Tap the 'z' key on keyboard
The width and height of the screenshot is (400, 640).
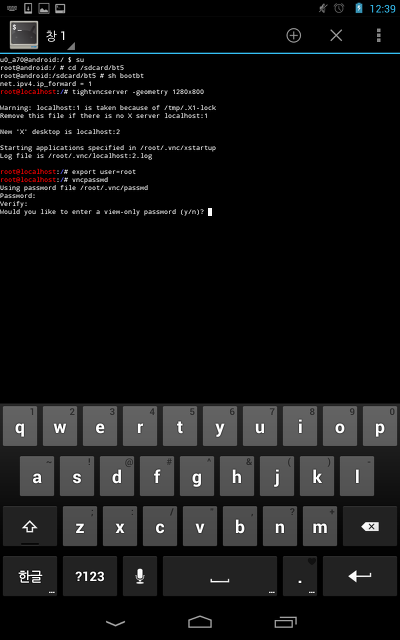click(80, 526)
